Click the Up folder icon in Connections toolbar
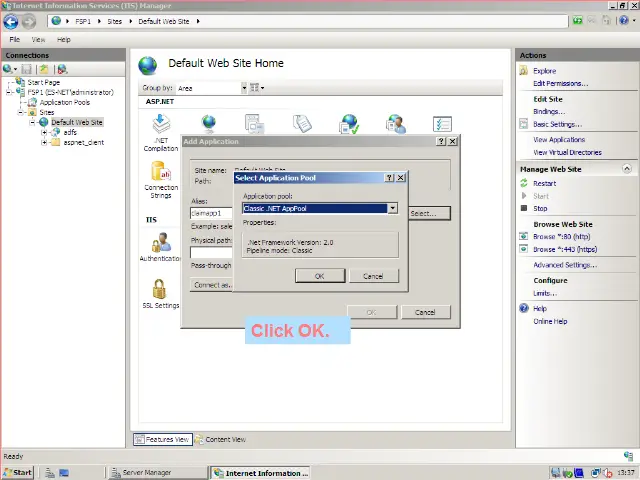 tap(44, 69)
